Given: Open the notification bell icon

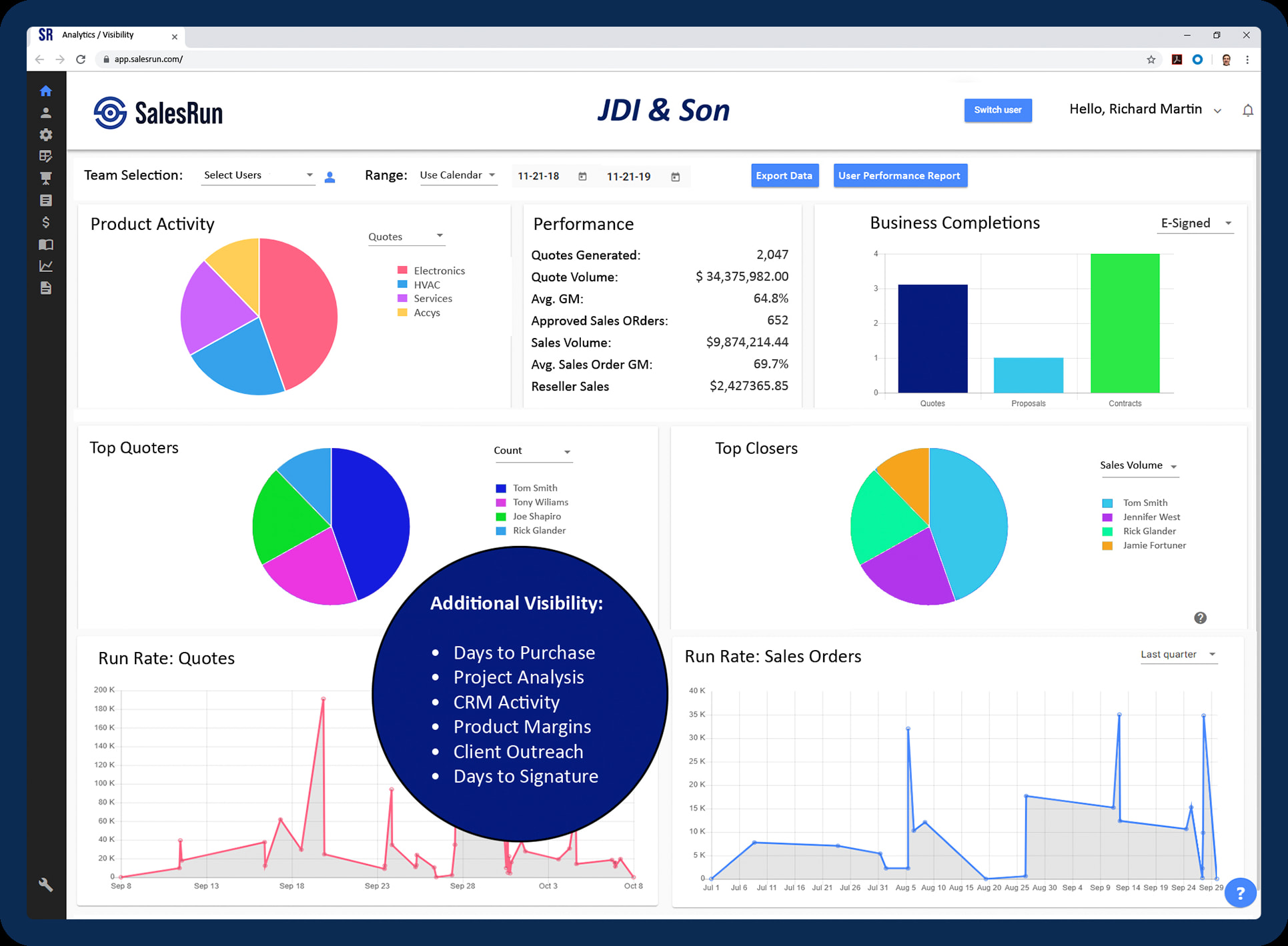Looking at the screenshot, I should 1247,110.
